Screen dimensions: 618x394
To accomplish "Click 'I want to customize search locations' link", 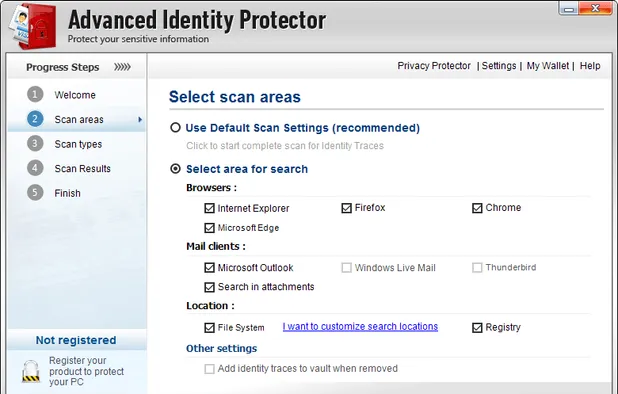I will [x=360, y=327].
